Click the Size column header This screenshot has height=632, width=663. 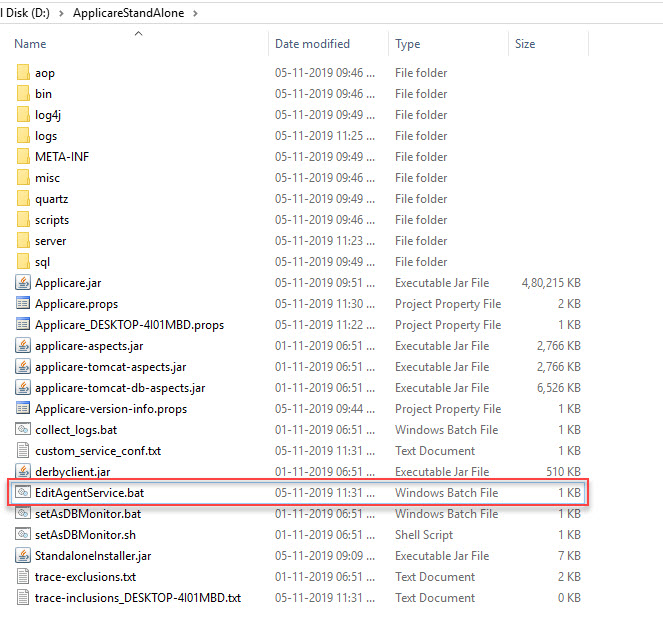click(x=525, y=44)
